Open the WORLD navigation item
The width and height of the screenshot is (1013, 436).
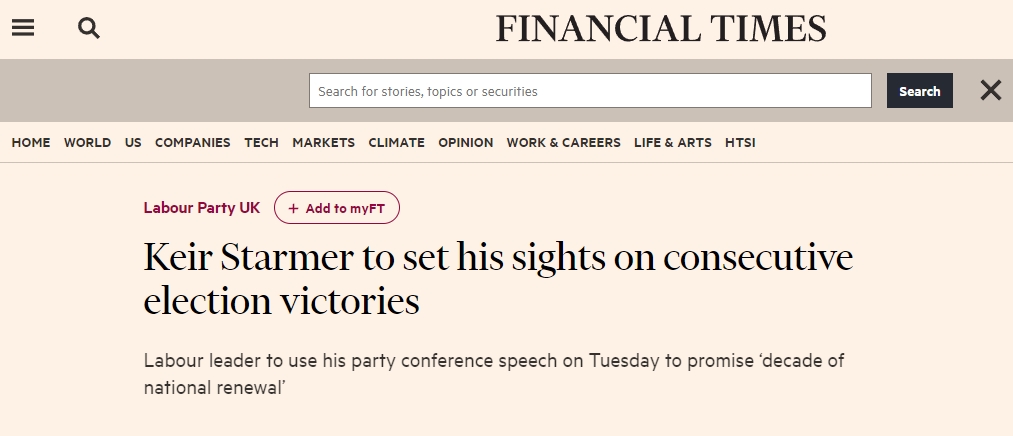click(87, 143)
